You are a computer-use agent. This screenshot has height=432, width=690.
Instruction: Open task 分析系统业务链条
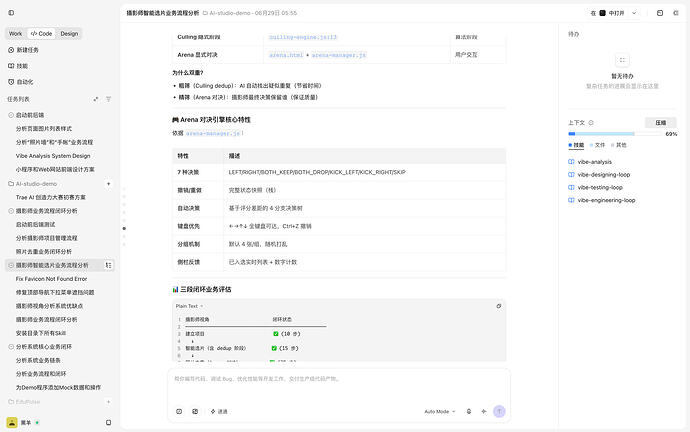(38, 360)
